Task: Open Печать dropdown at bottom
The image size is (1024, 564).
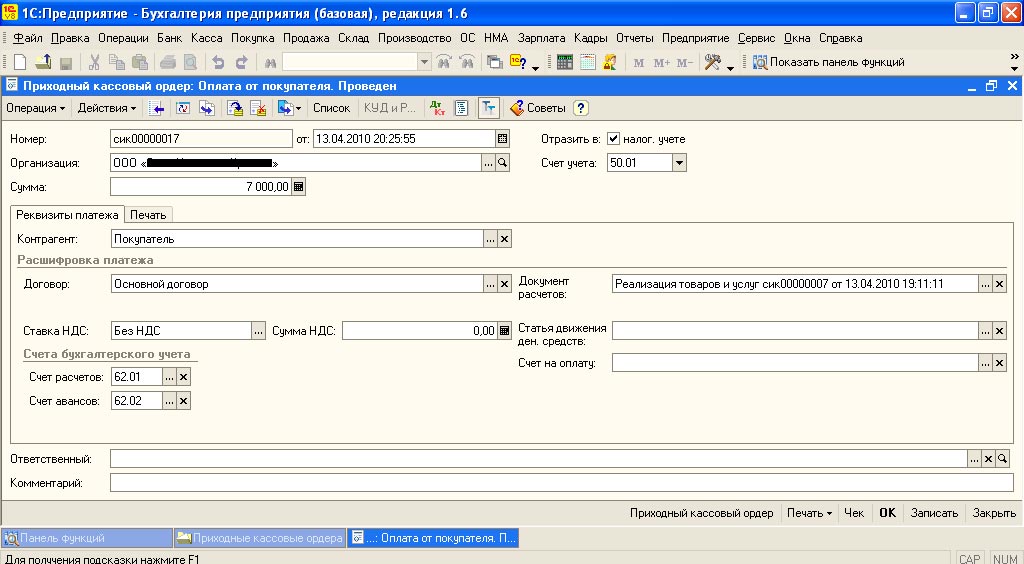Action: 810,513
